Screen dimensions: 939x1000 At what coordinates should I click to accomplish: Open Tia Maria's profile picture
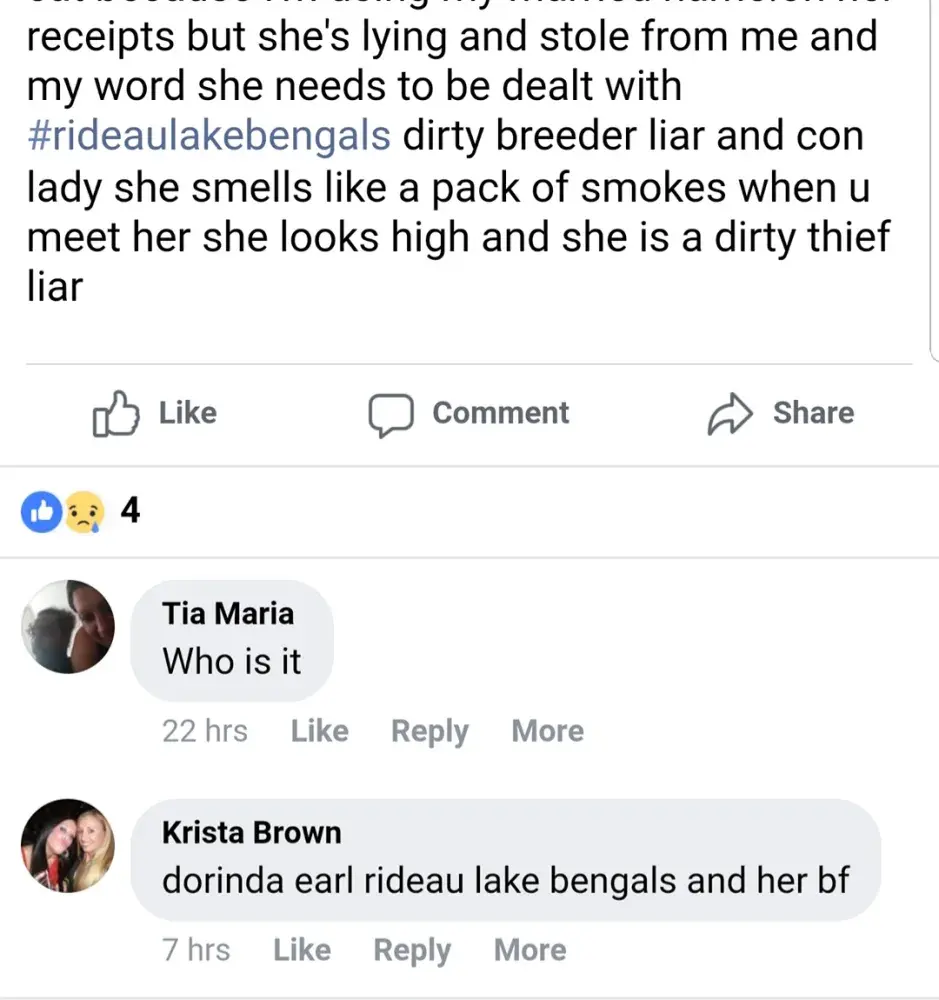[x=68, y=627]
